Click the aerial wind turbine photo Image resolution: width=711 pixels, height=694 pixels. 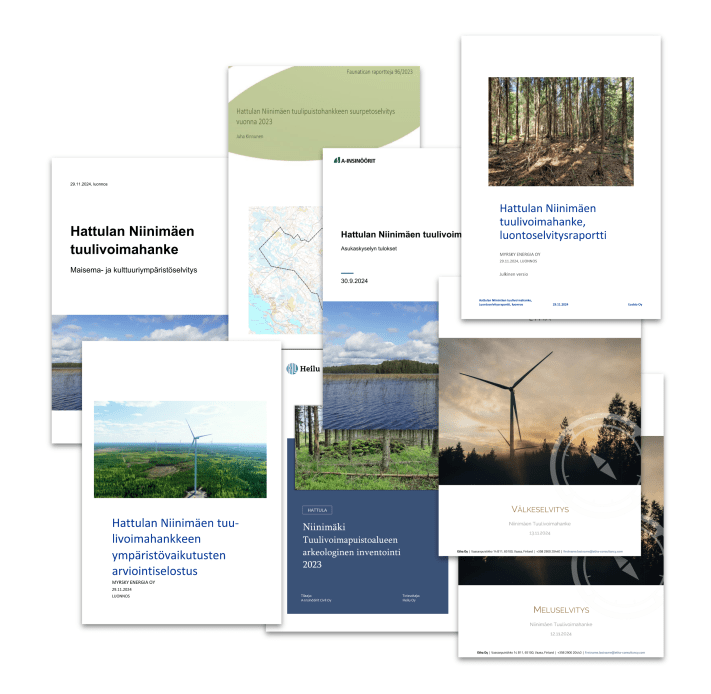(x=180, y=448)
